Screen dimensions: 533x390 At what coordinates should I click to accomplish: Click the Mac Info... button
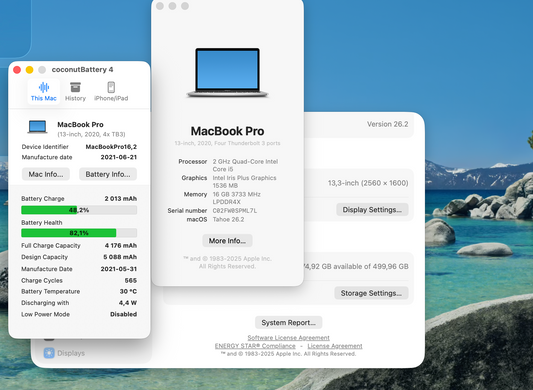(46, 174)
